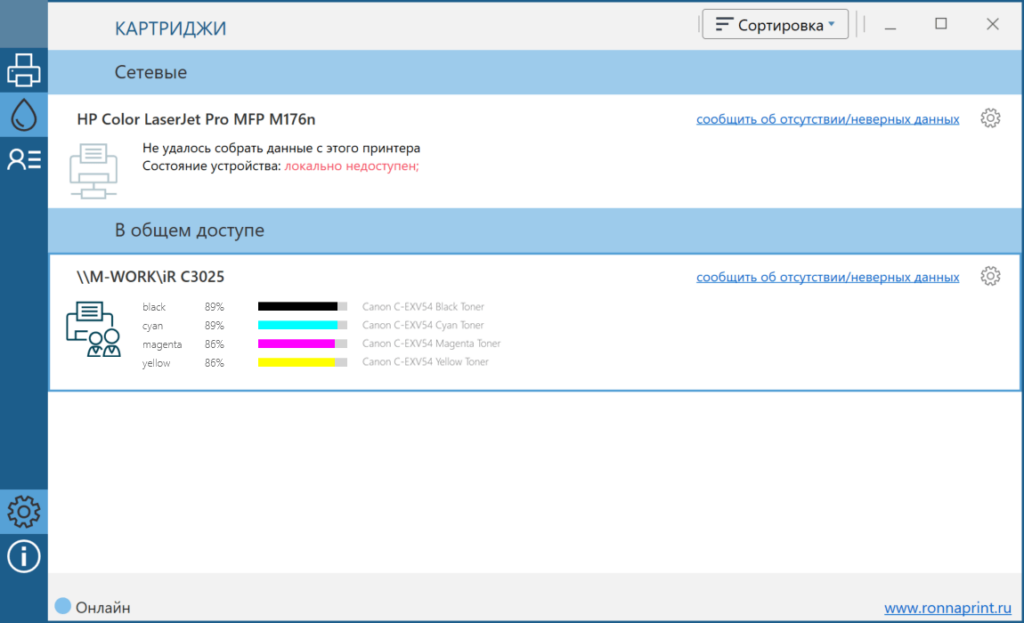Click the yellow toner level bar
This screenshot has width=1024, height=623.
point(302,363)
